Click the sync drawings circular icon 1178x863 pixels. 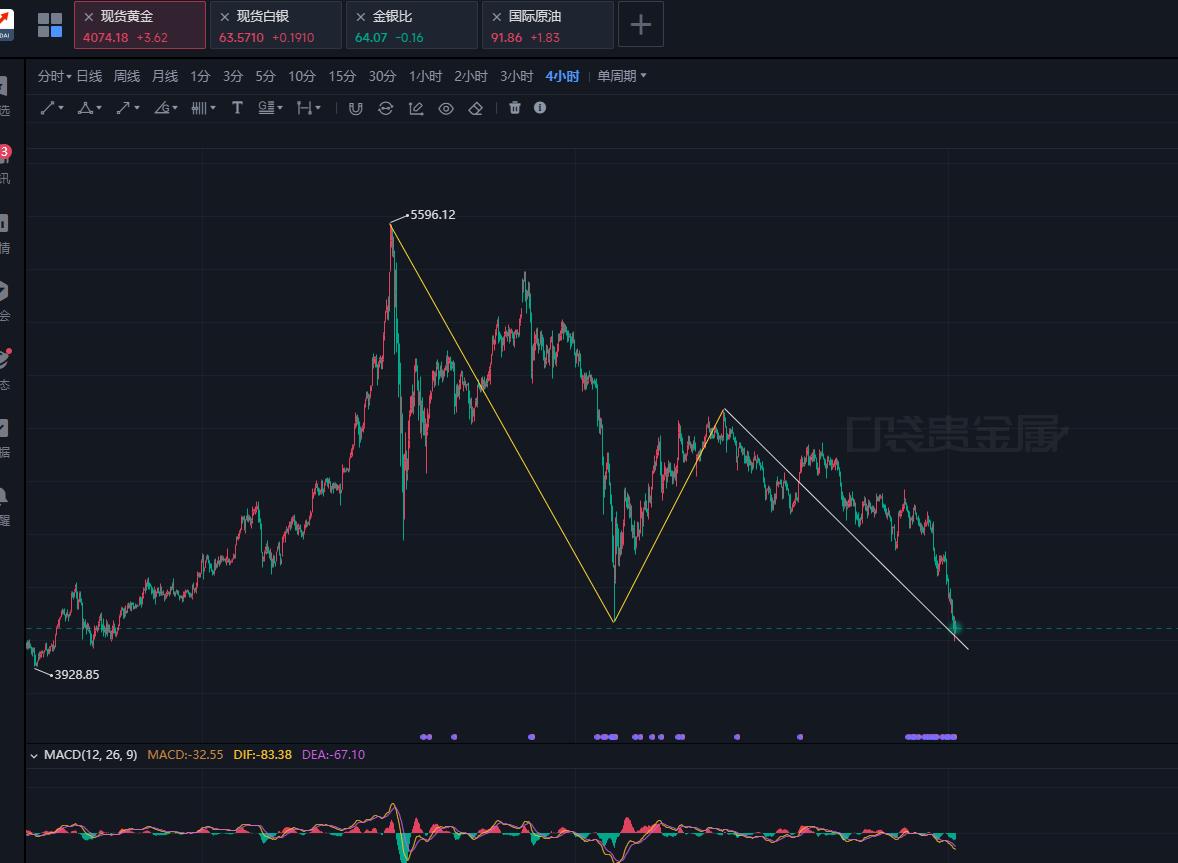385,108
